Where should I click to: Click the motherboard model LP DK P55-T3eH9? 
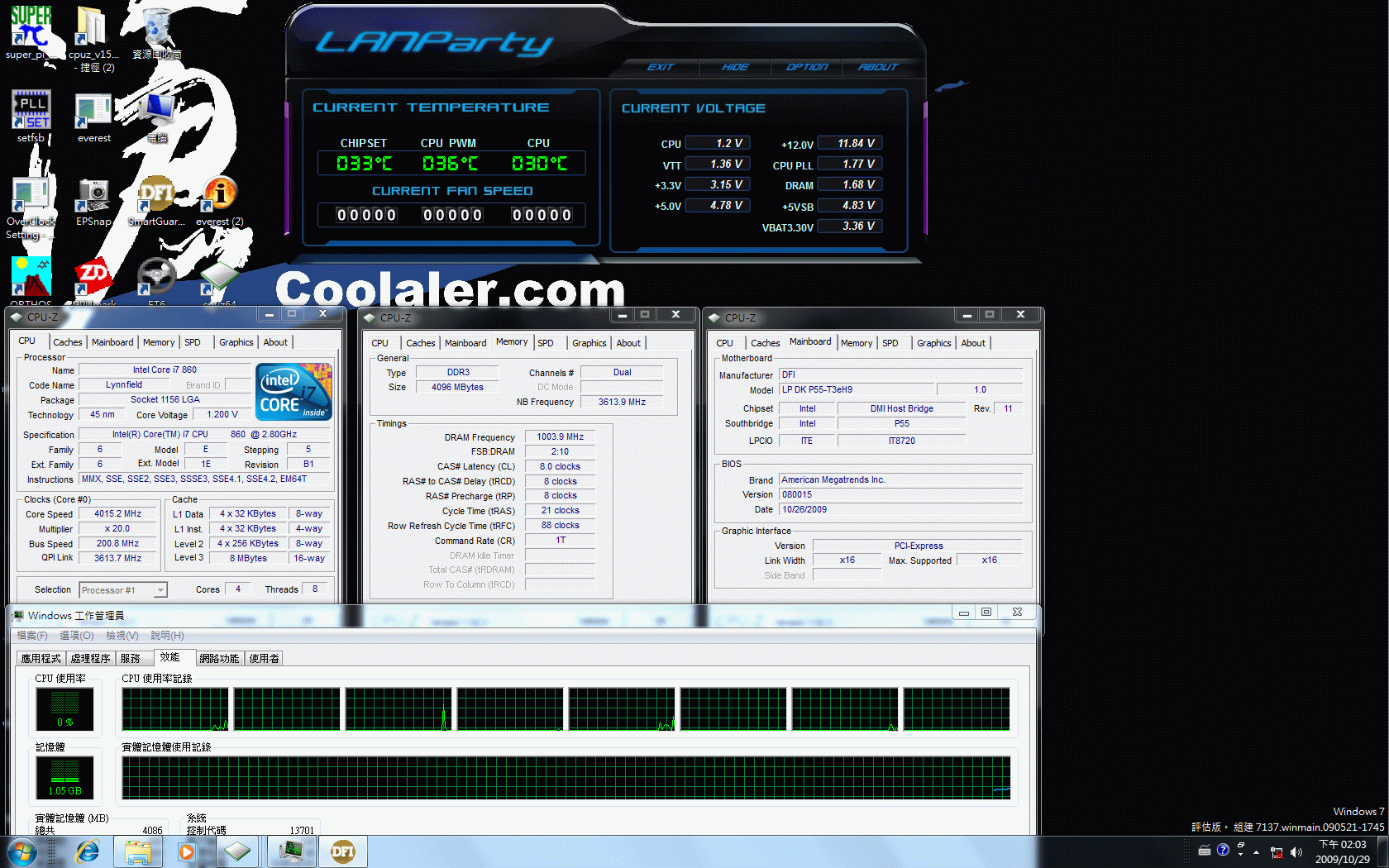(857, 389)
